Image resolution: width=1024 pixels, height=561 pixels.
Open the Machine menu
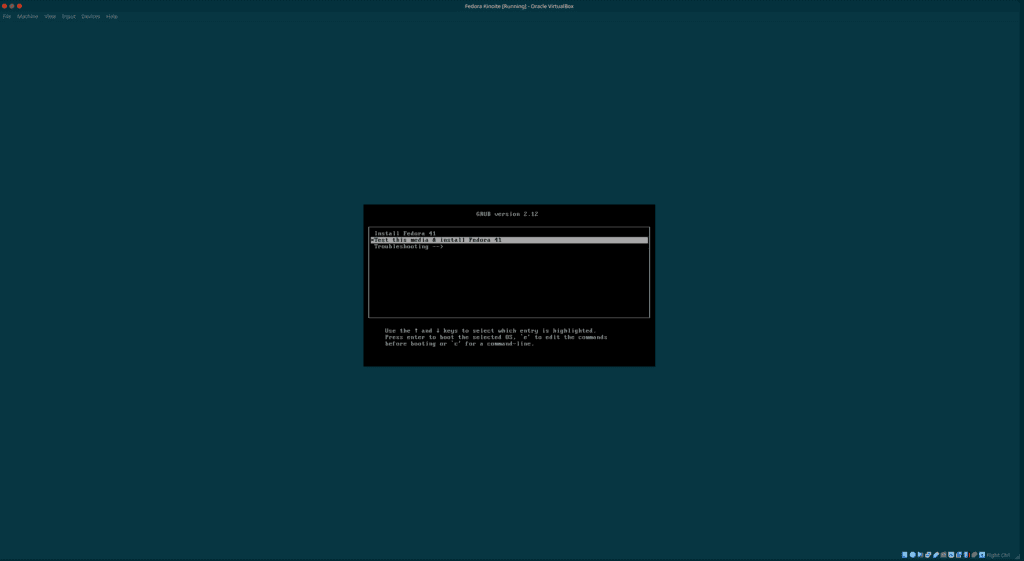pyautogui.click(x=27, y=17)
